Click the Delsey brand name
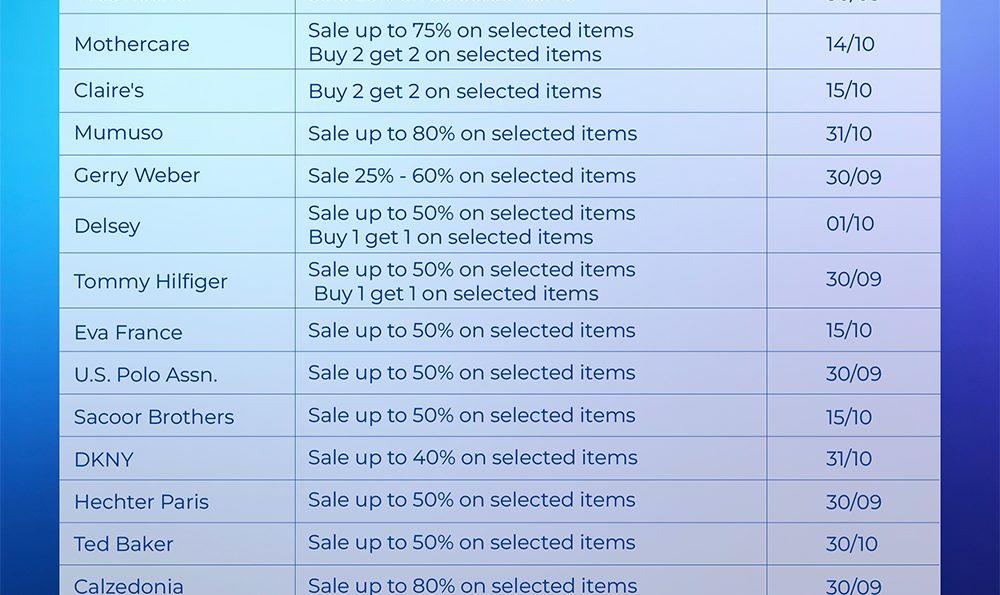Image resolution: width=1000 pixels, height=595 pixels. pyautogui.click(x=107, y=226)
